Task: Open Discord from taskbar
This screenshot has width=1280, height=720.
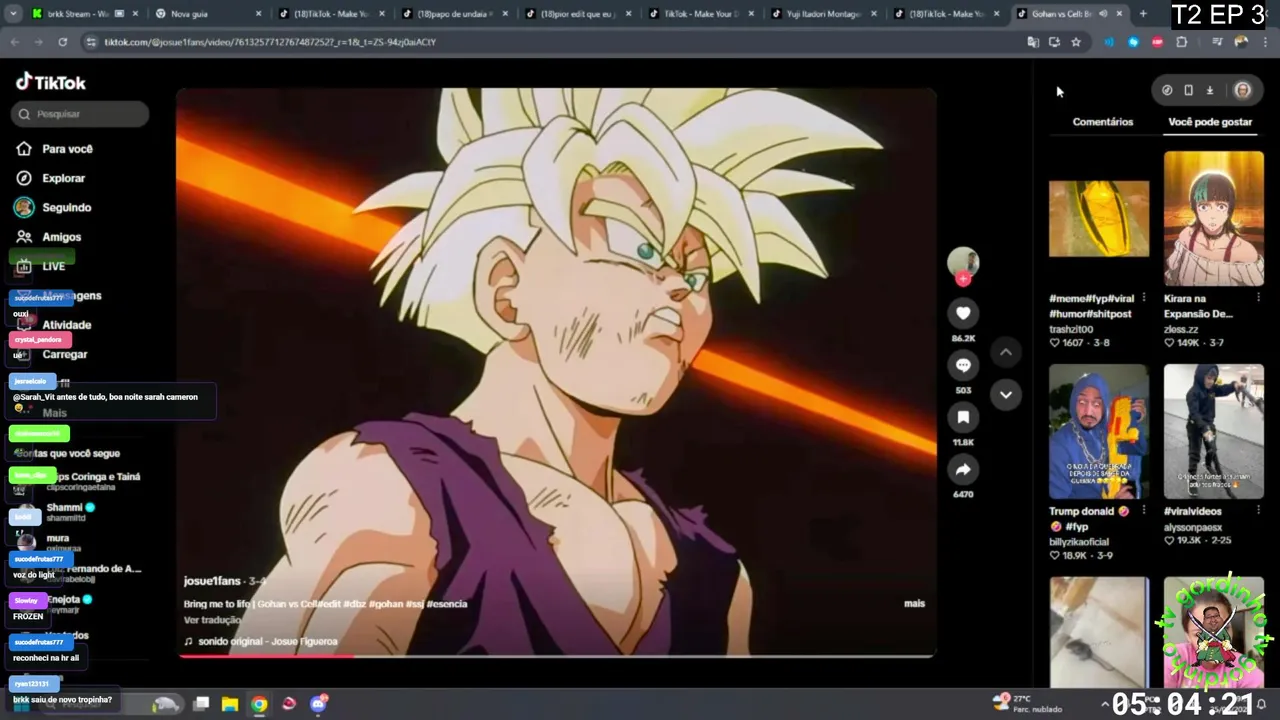Action: click(319, 704)
